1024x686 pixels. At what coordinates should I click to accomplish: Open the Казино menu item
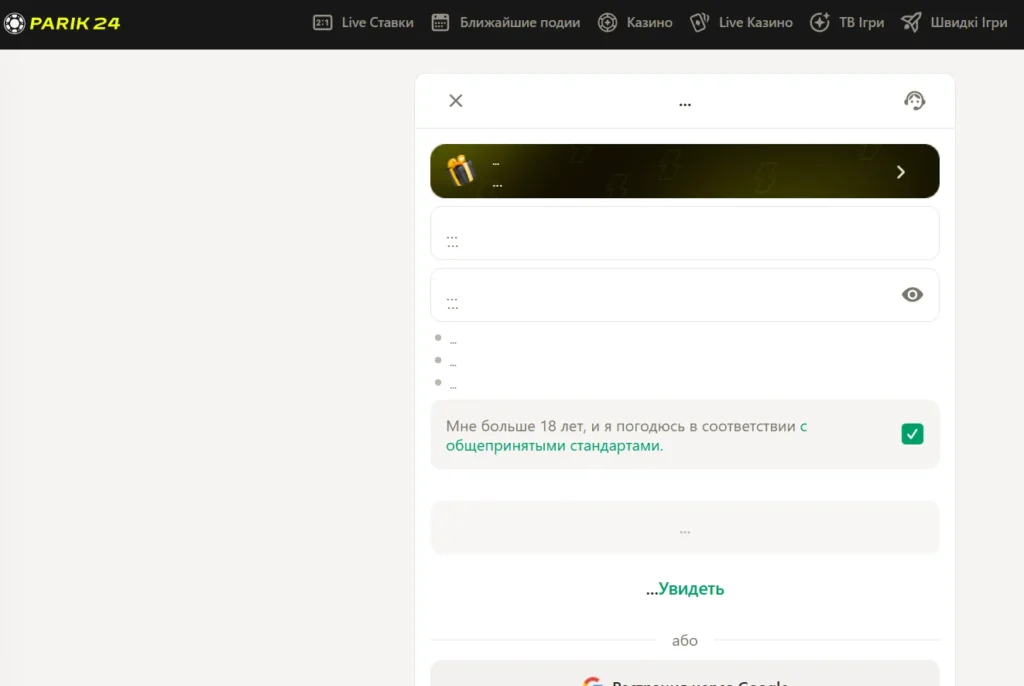pyautogui.click(x=649, y=22)
